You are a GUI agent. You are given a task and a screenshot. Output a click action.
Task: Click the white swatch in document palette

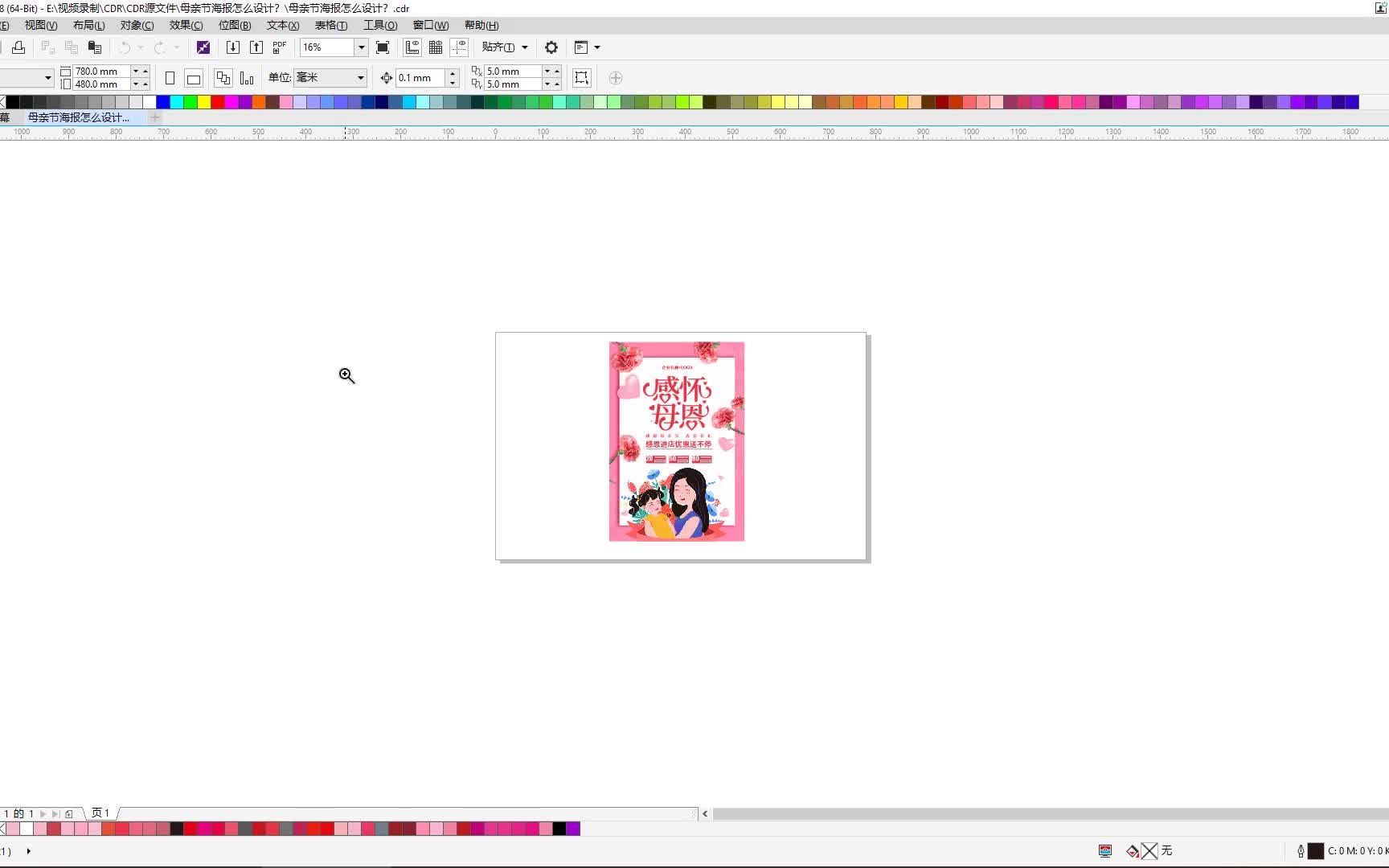click(x=27, y=829)
